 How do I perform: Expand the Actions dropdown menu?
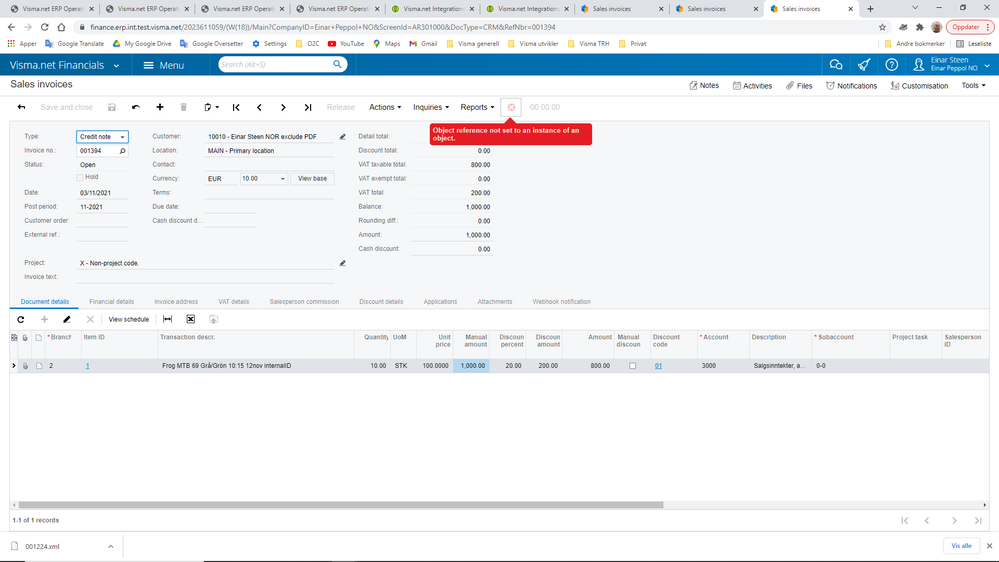pyautogui.click(x=385, y=107)
